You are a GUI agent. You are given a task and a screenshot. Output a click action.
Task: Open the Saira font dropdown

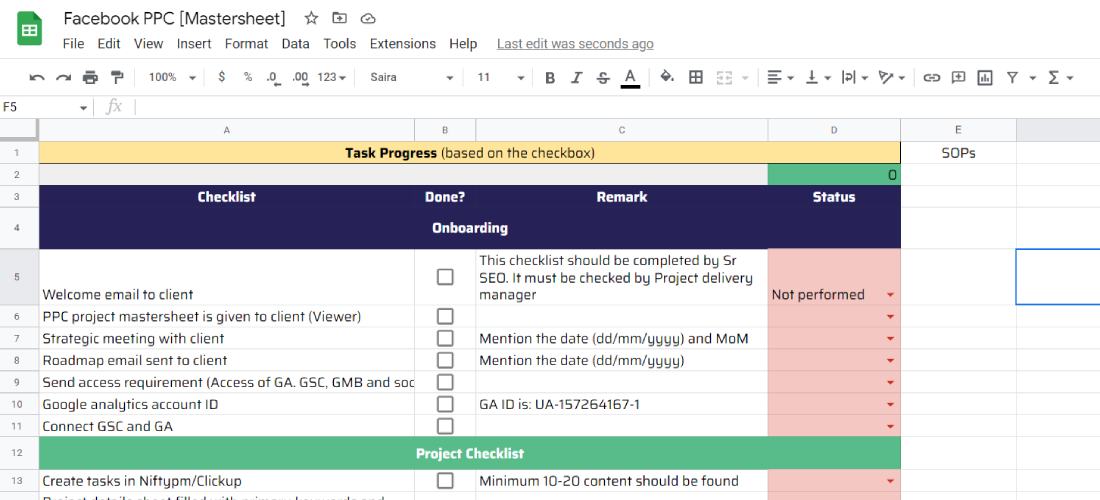412,78
